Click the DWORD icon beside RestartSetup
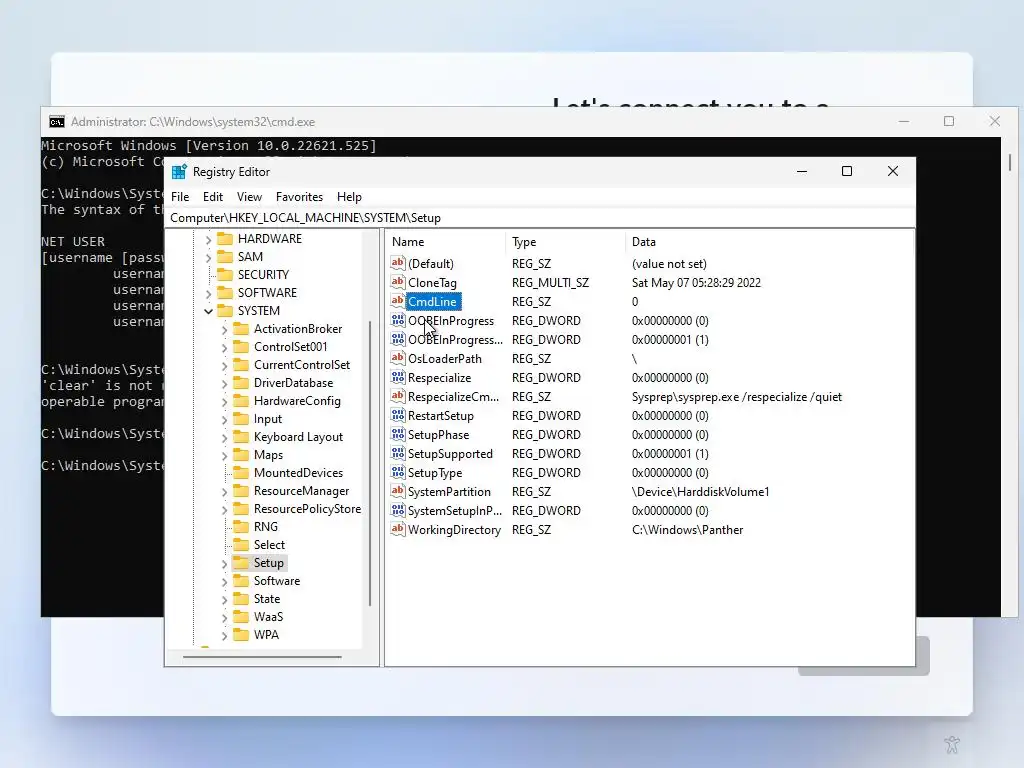Image resolution: width=1024 pixels, height=768 pixels. click(398, 415)
